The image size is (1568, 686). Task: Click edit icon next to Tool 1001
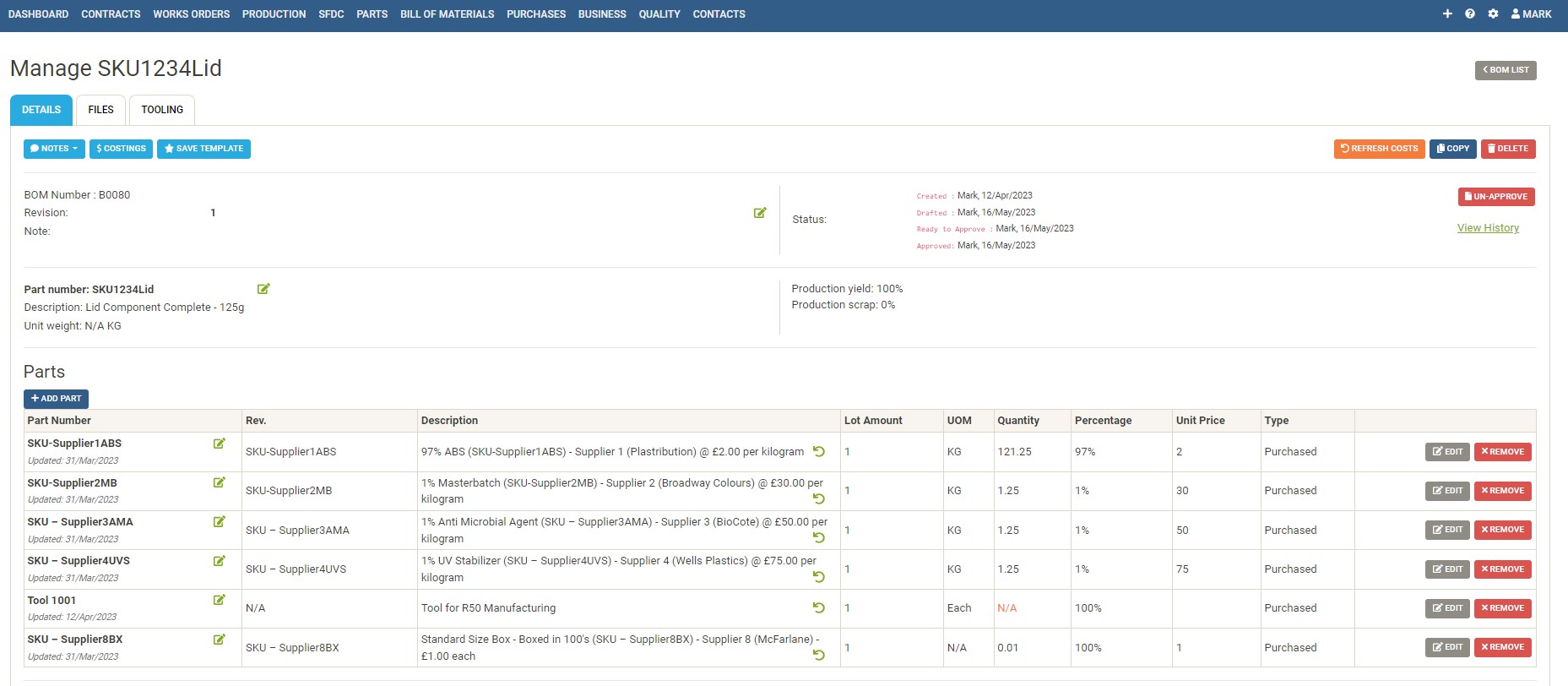click(220, 600)
